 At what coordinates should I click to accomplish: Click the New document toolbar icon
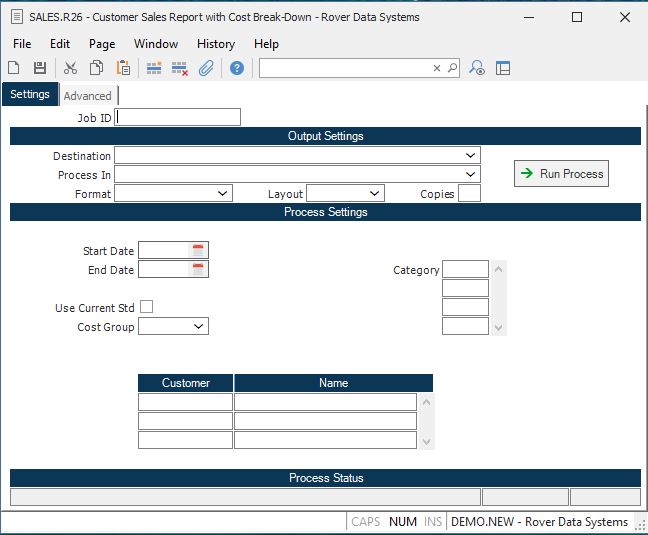coord(14,68)
